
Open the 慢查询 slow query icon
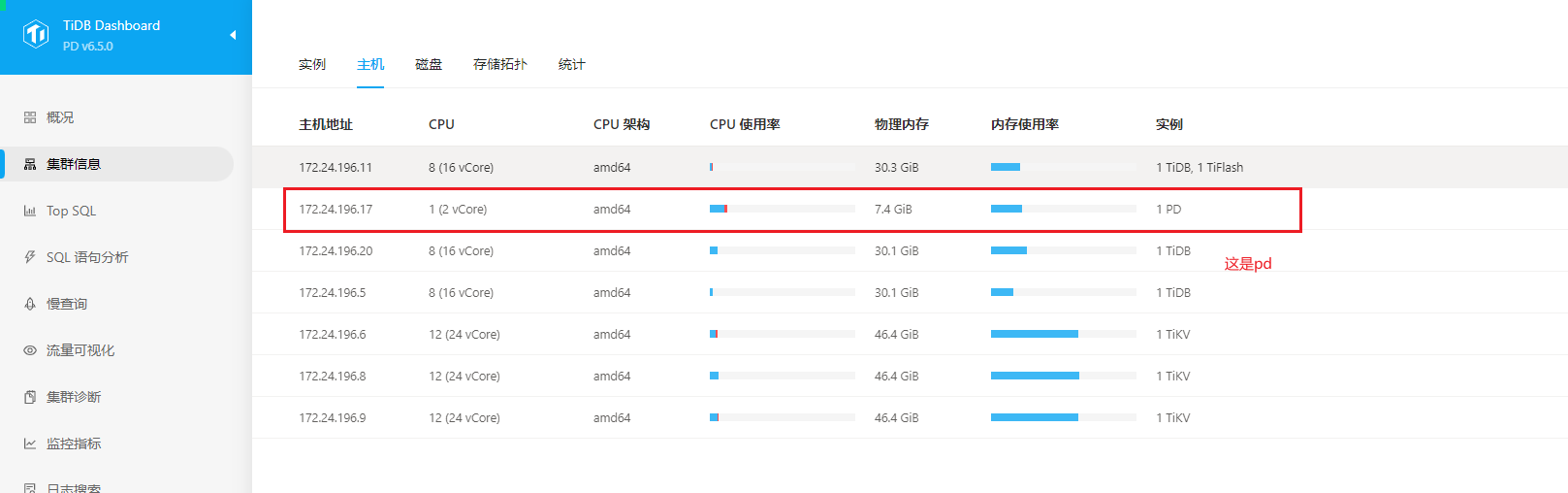(x=30, y=304)
